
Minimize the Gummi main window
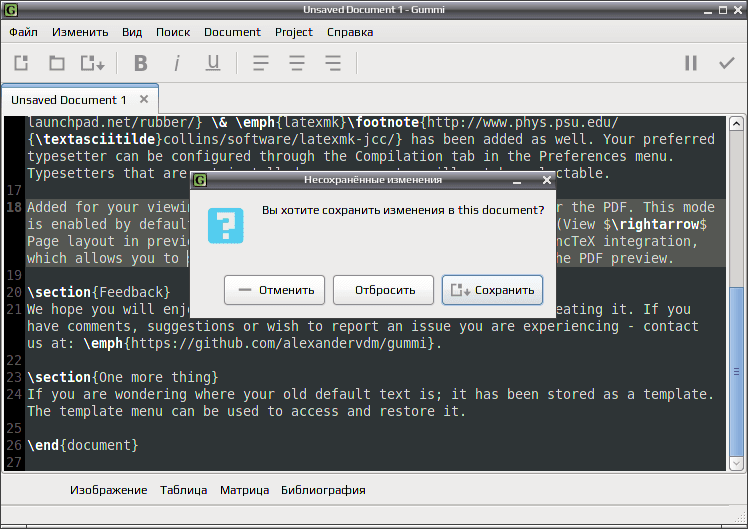(x=708, y=10)
